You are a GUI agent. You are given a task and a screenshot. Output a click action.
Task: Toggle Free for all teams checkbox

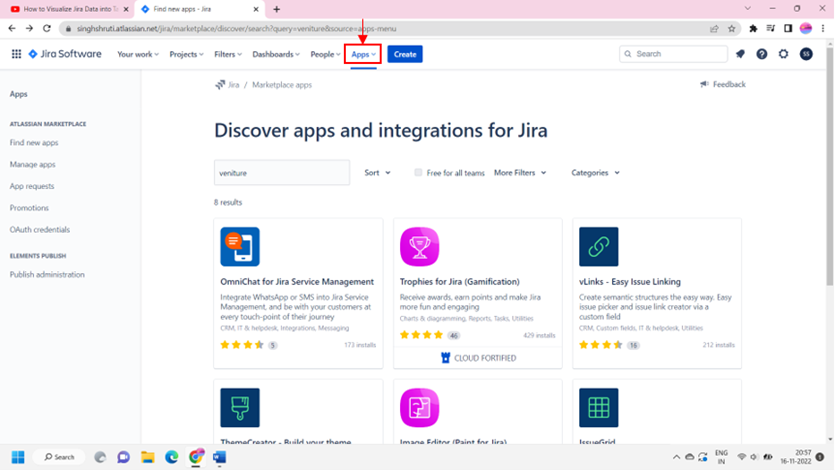coord(418,172)
